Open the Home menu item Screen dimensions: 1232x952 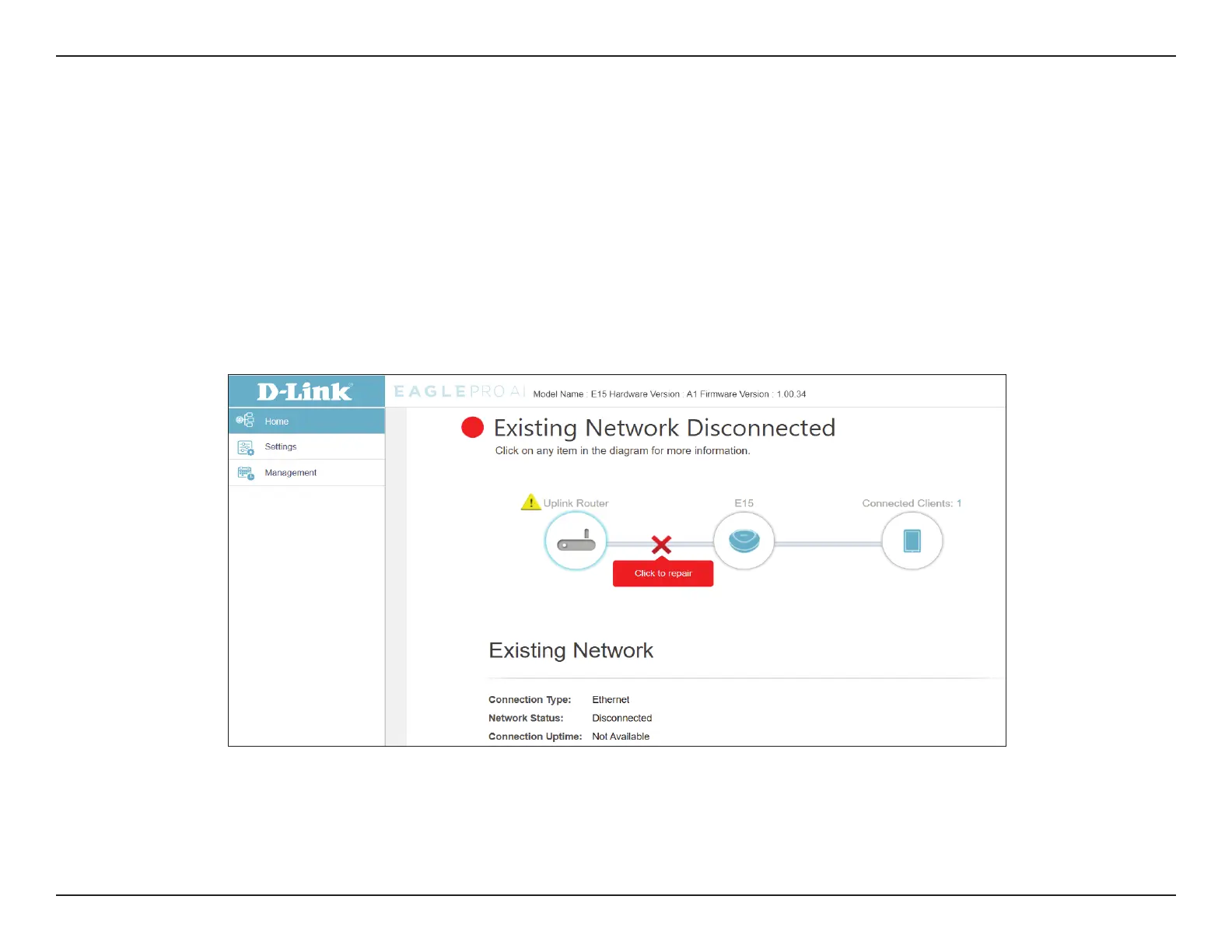click(x=306, y=421)
